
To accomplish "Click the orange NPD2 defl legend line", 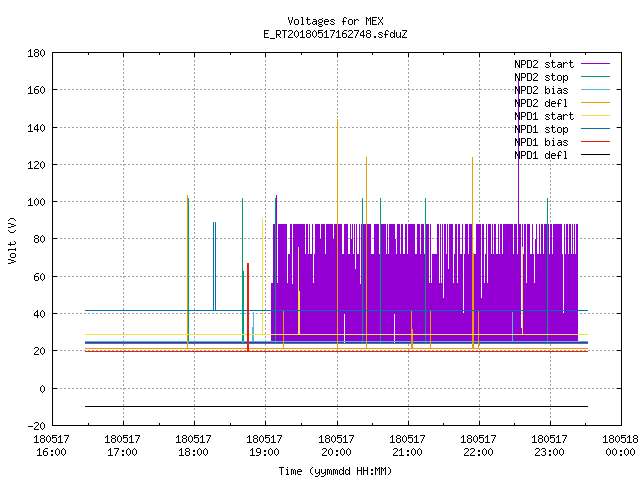I will tap(595, 102).
